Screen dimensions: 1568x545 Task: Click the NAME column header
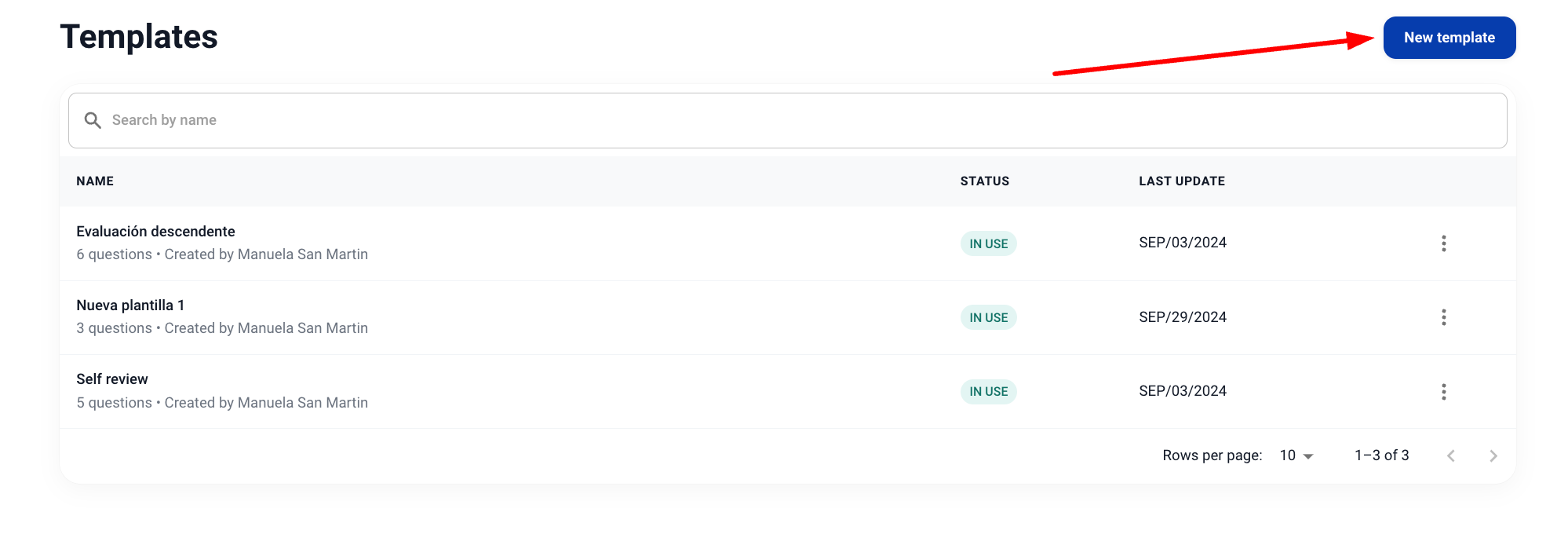[x=95, y=181]
